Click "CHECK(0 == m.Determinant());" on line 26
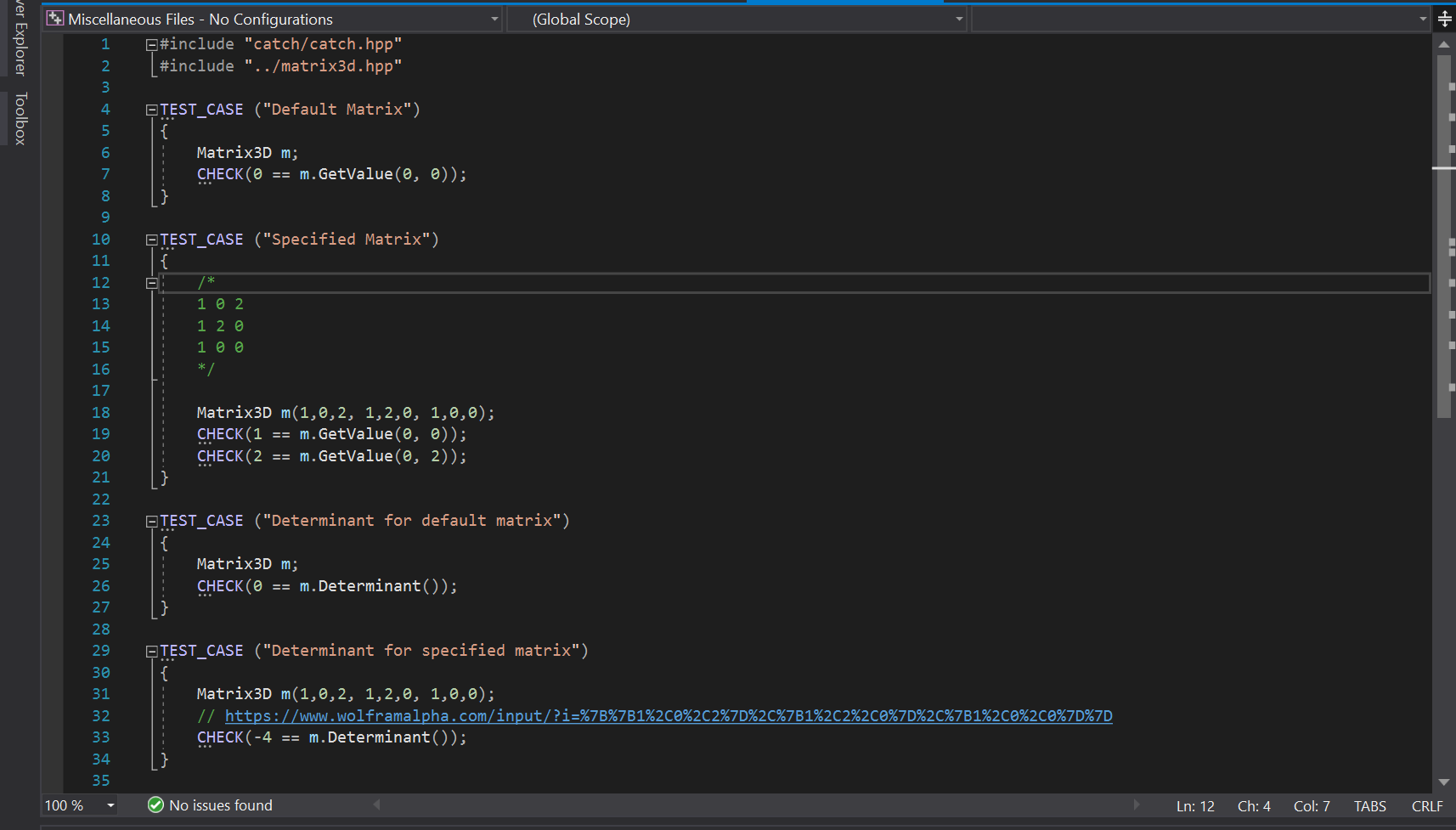Image resolution: width=1456 pixels, height=830 pixels. [327, 586]
